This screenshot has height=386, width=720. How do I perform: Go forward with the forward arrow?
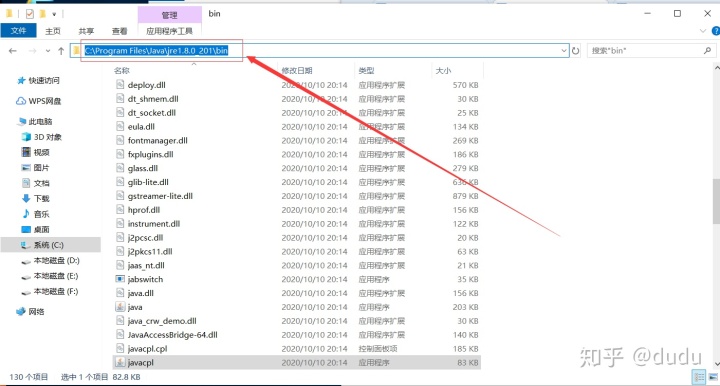tap(32, 50)
